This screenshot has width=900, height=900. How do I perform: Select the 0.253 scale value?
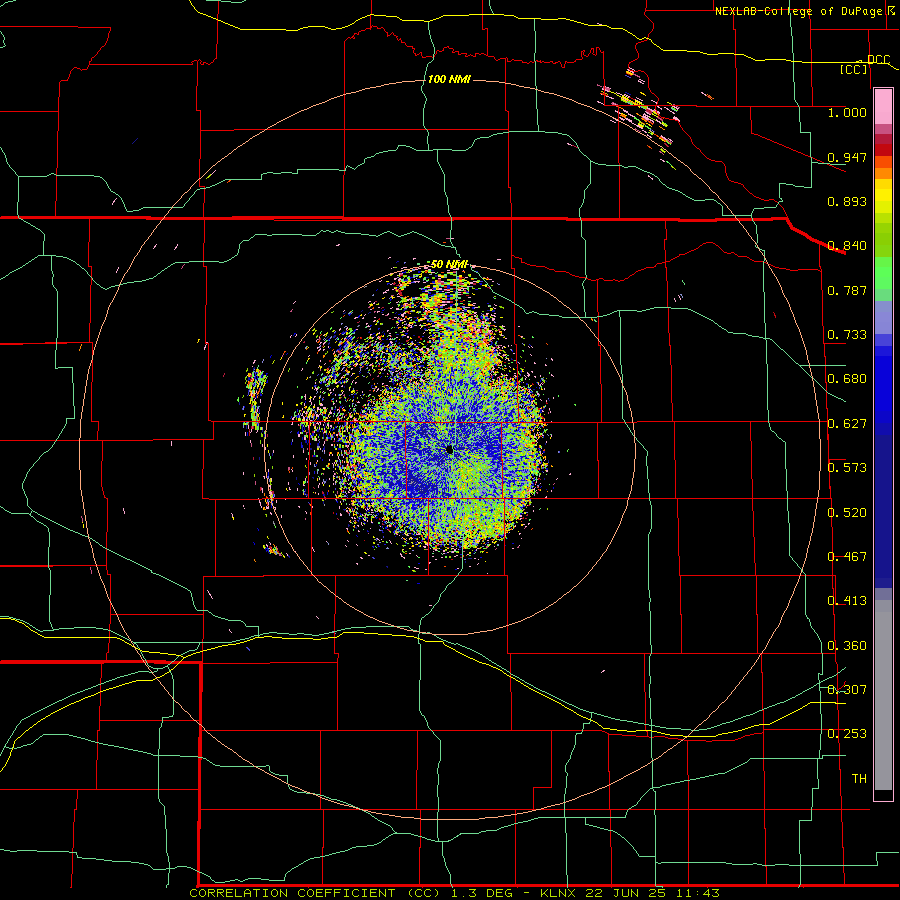coord(847,734)
